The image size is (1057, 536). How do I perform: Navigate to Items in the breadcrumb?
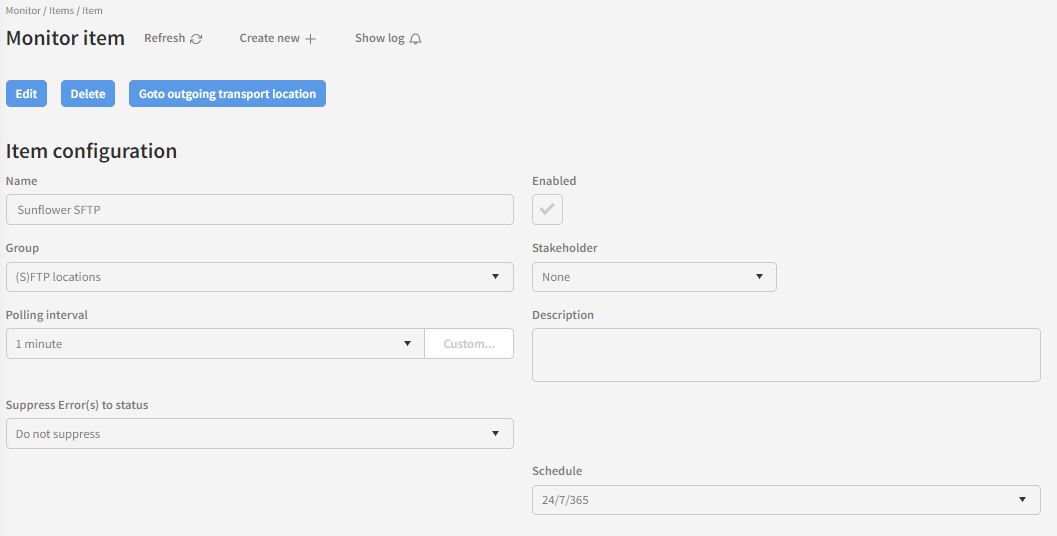click(x=60, y=10)
